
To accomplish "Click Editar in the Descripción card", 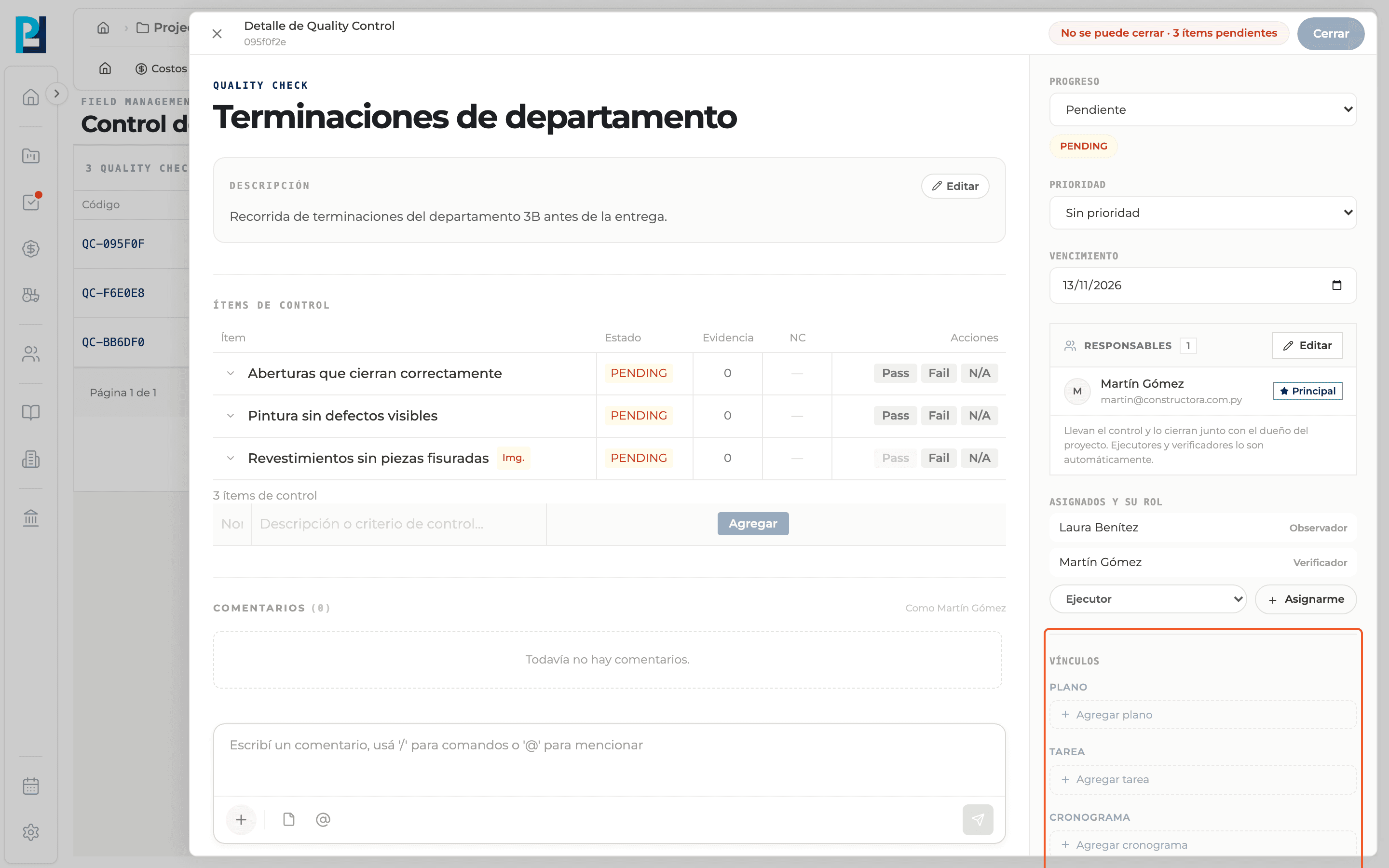I will click(955, 186).
